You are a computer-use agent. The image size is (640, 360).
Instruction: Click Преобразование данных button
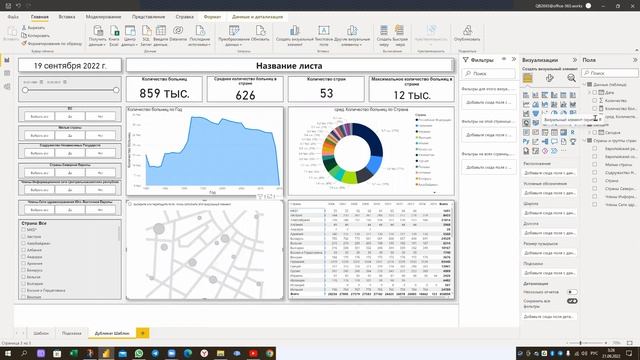234,35
